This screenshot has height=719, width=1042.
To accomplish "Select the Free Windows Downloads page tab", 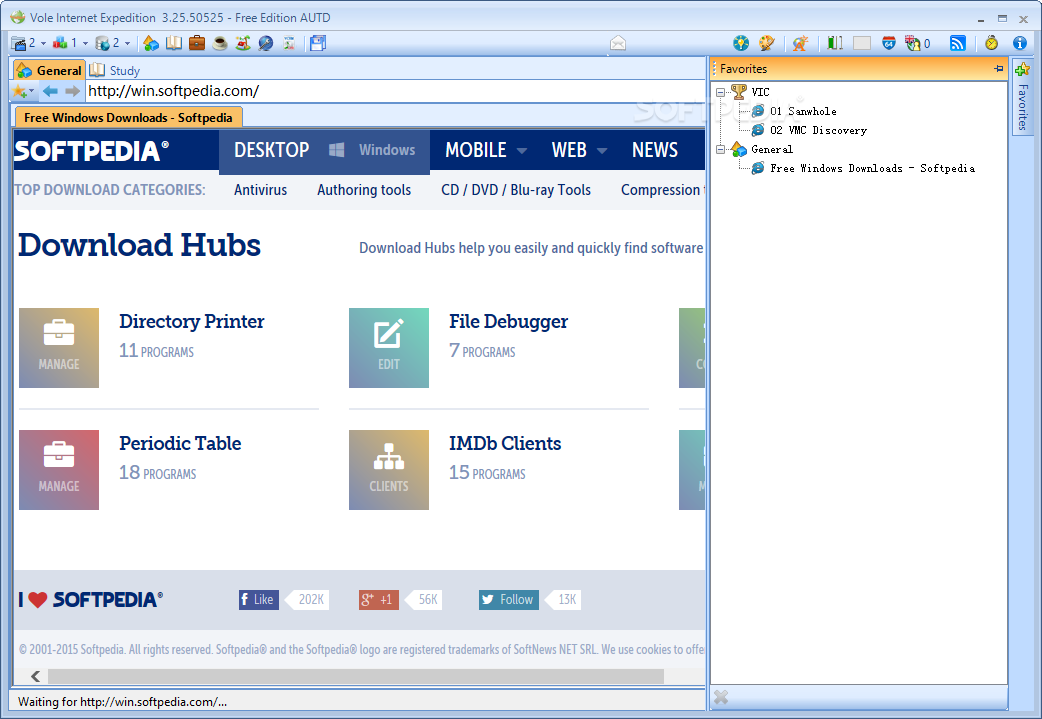I will coord(128,118).
